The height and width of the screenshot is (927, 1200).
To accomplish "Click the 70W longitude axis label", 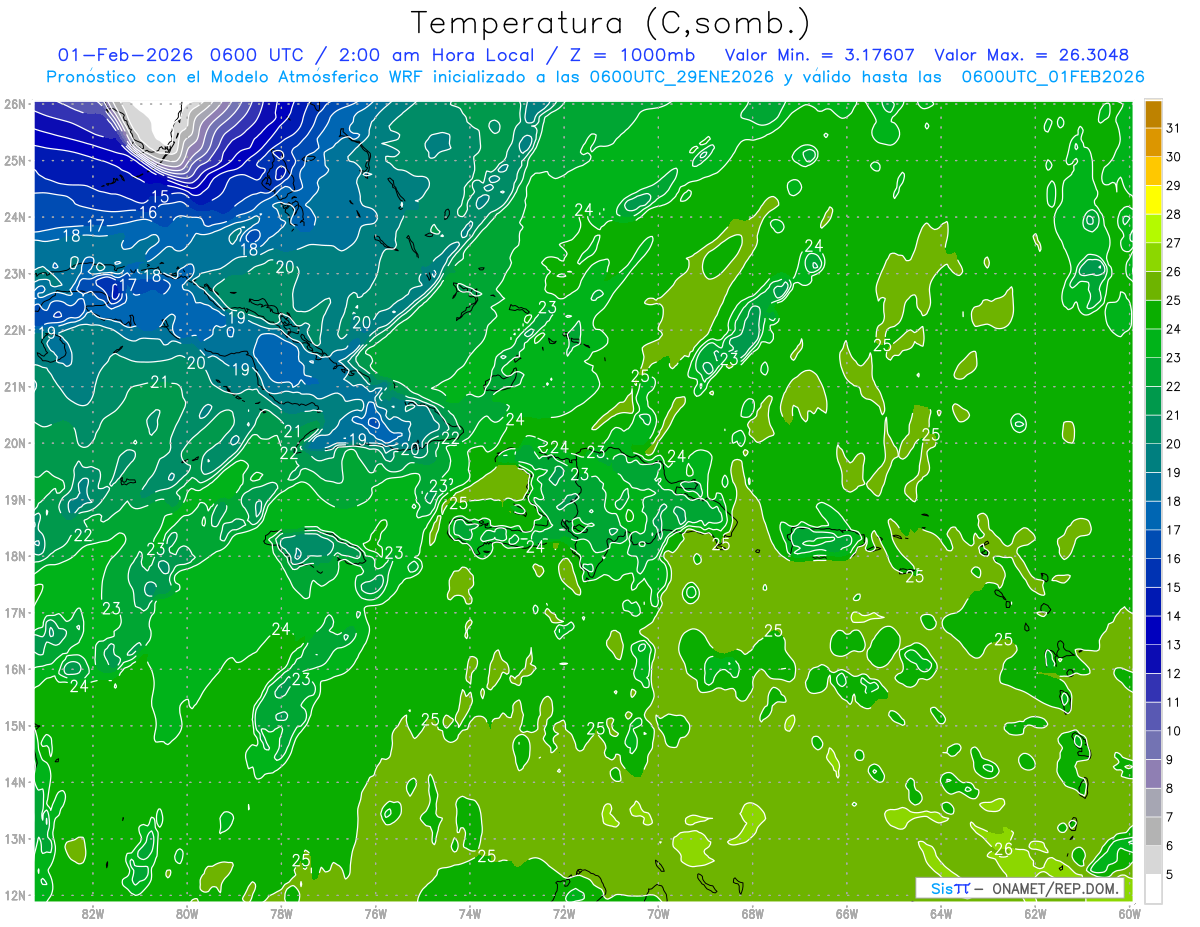I will [658, 913].
